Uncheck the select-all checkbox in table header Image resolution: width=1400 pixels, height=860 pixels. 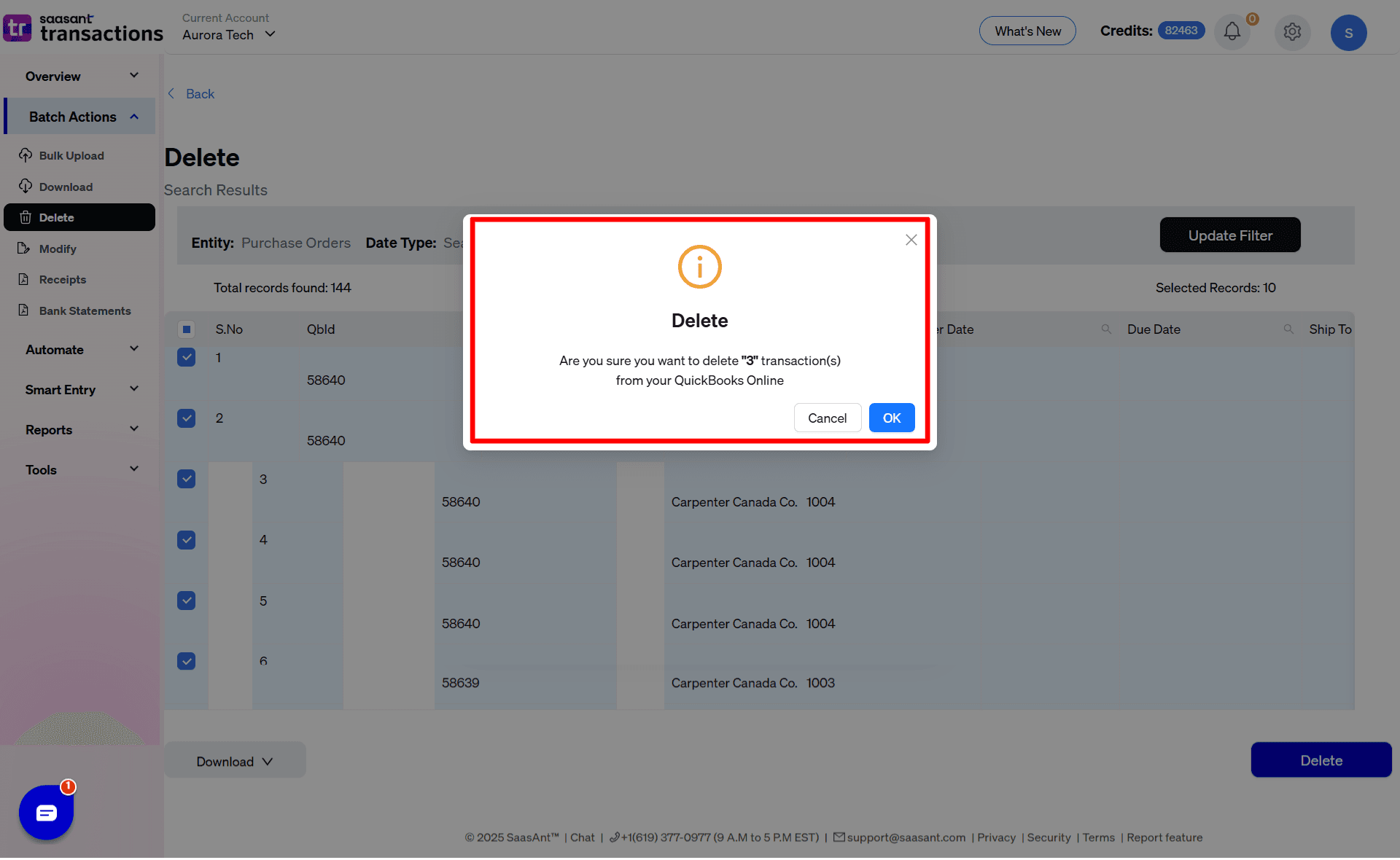187,329
